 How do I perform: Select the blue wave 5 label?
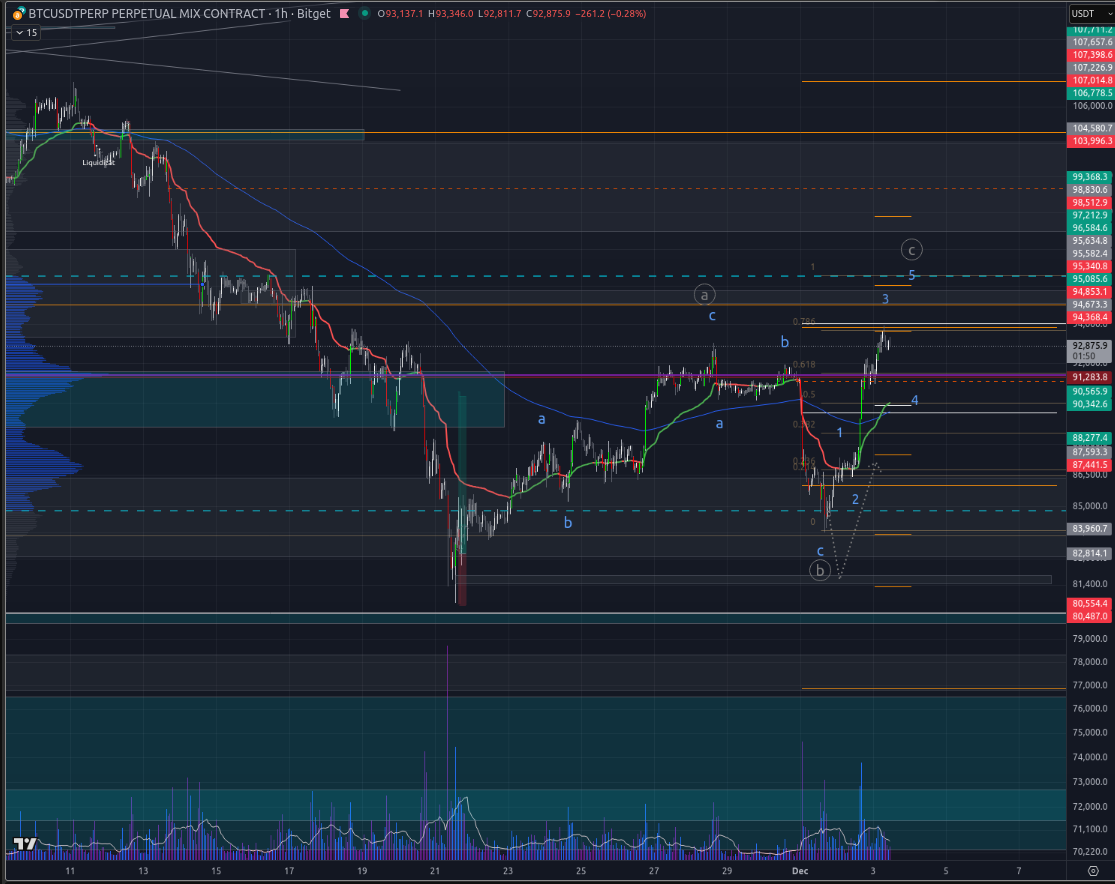(x=912, y=275)
